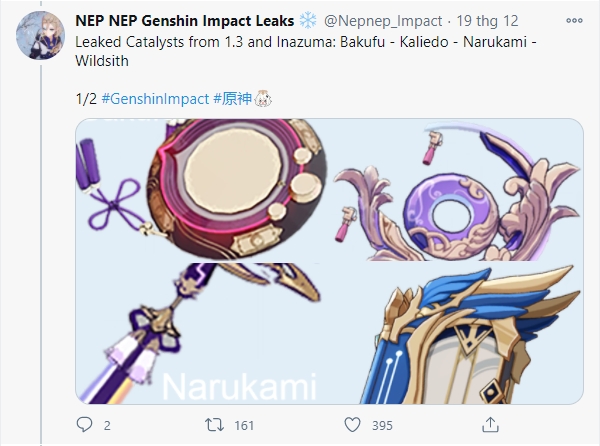Click the #原神 hashtag link
This screenshot has width=600, height=446.
click(x=233, y=99)
